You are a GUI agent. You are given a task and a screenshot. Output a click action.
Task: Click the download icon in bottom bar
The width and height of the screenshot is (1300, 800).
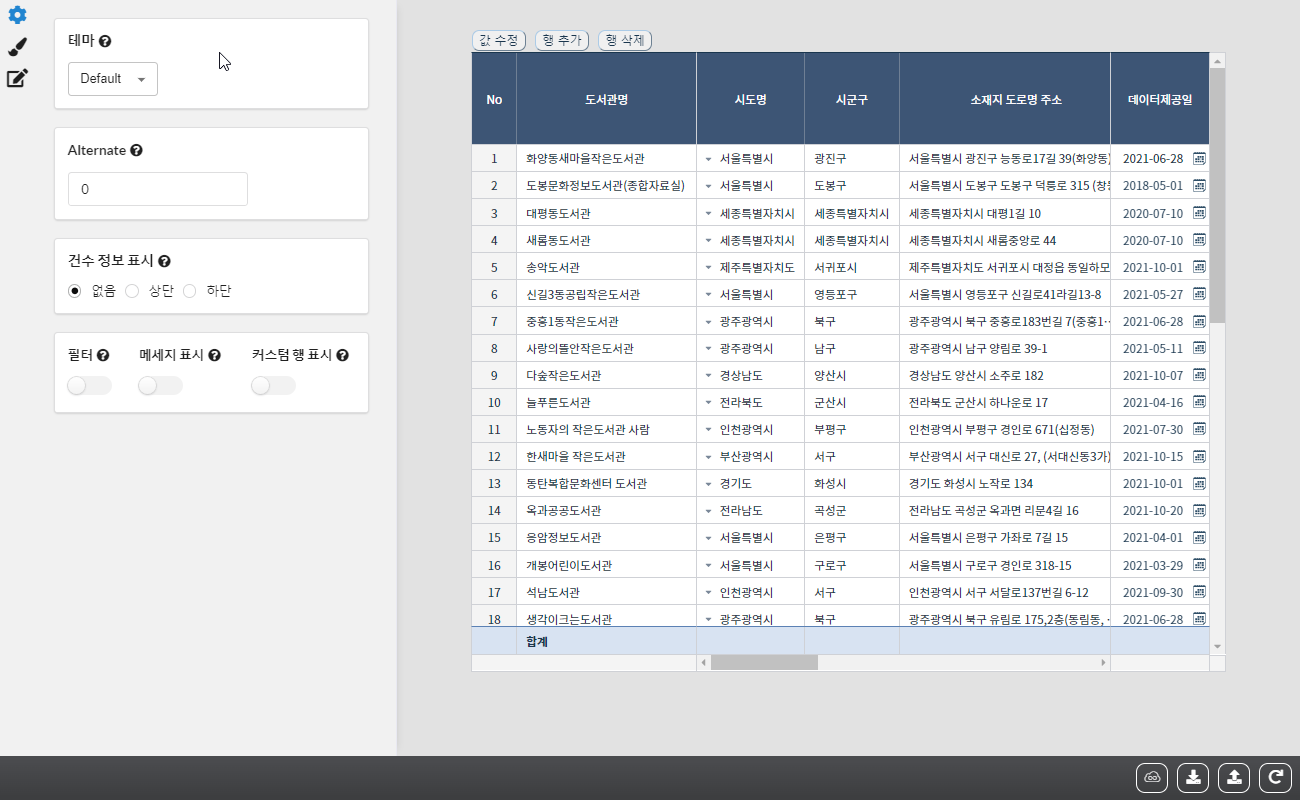(1193, 777)
